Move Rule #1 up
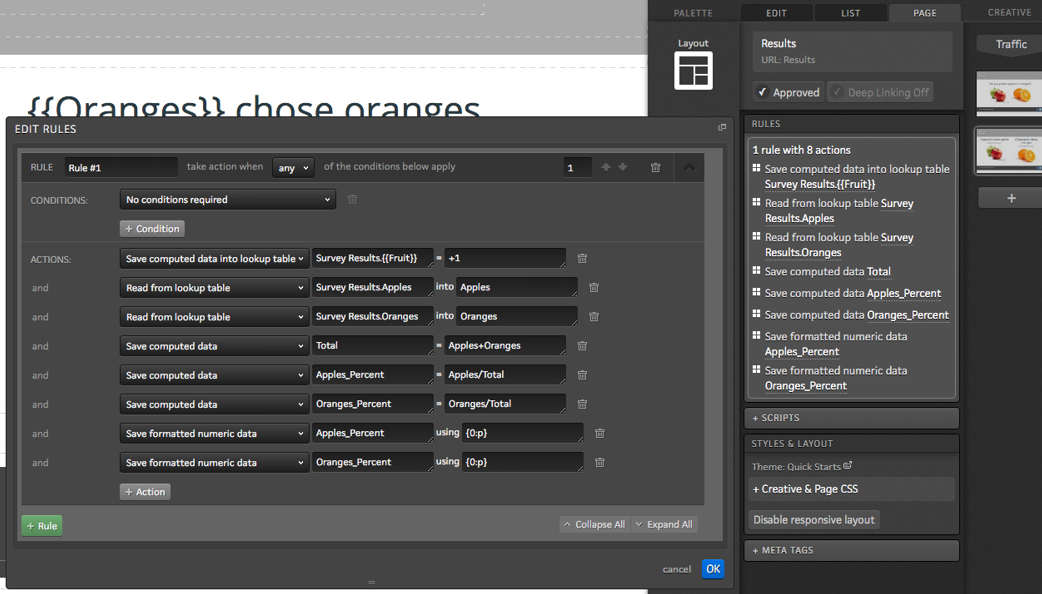 (605, 167)
